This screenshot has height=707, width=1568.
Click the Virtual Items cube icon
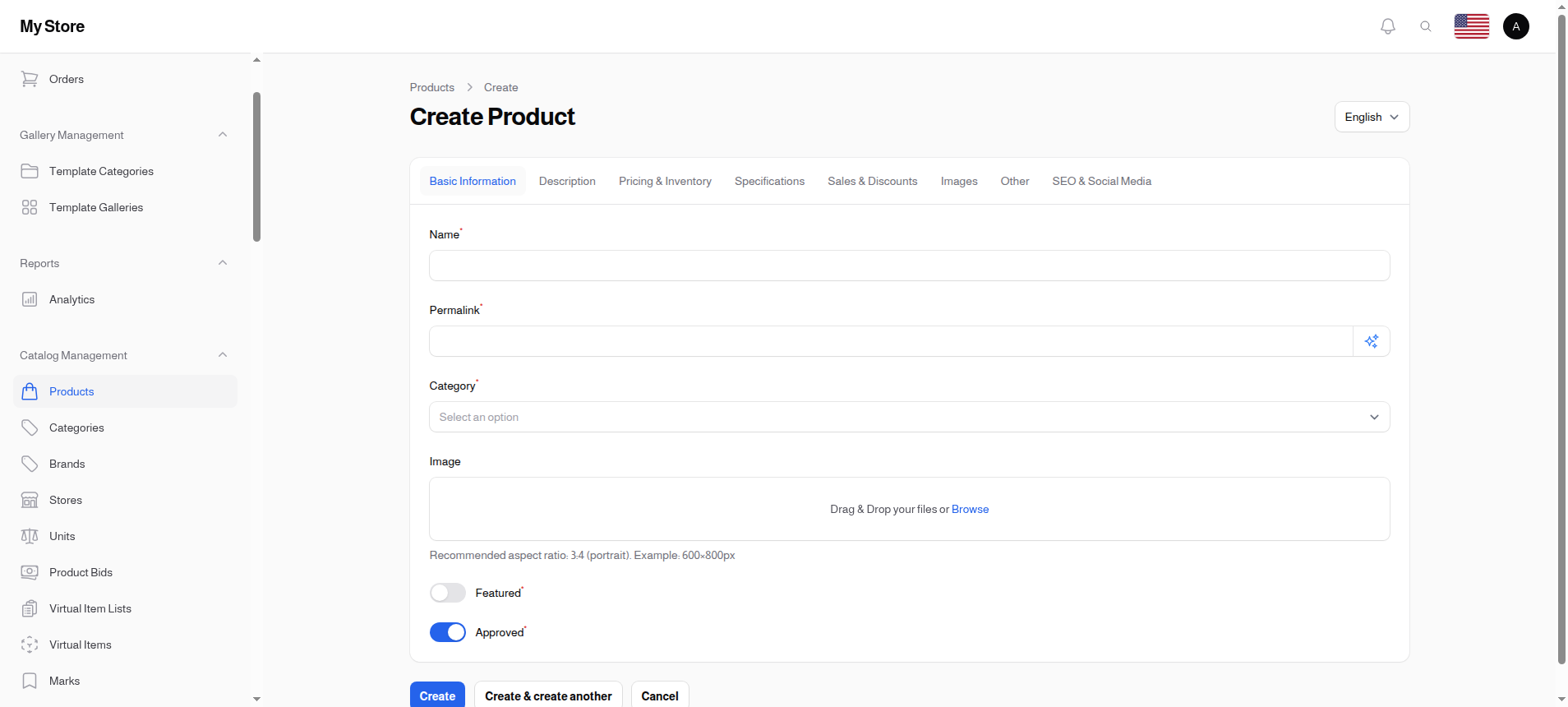coord(30,645)
